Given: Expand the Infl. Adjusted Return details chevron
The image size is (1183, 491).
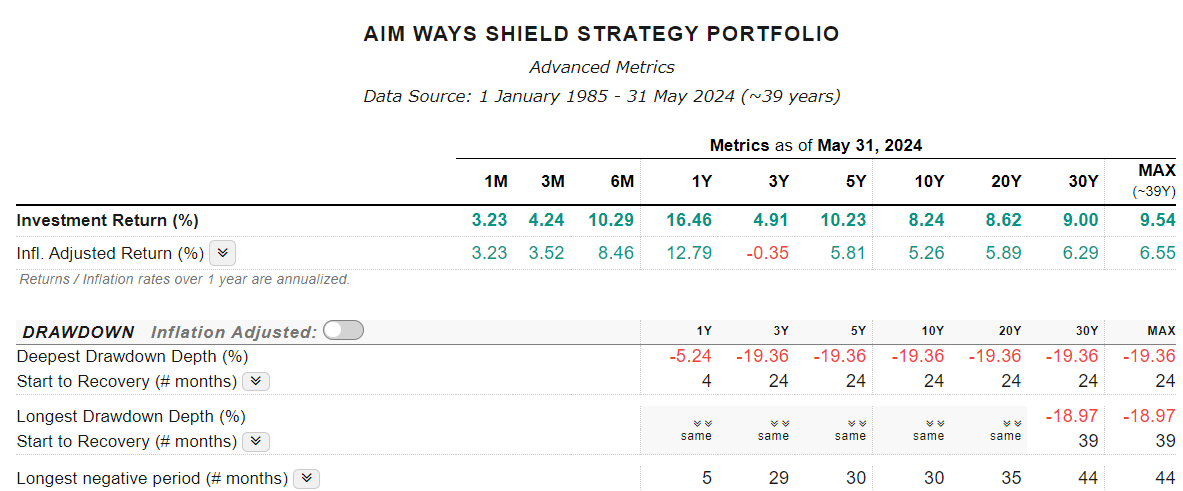Looking at the screenshot, I should pos(223,253).
